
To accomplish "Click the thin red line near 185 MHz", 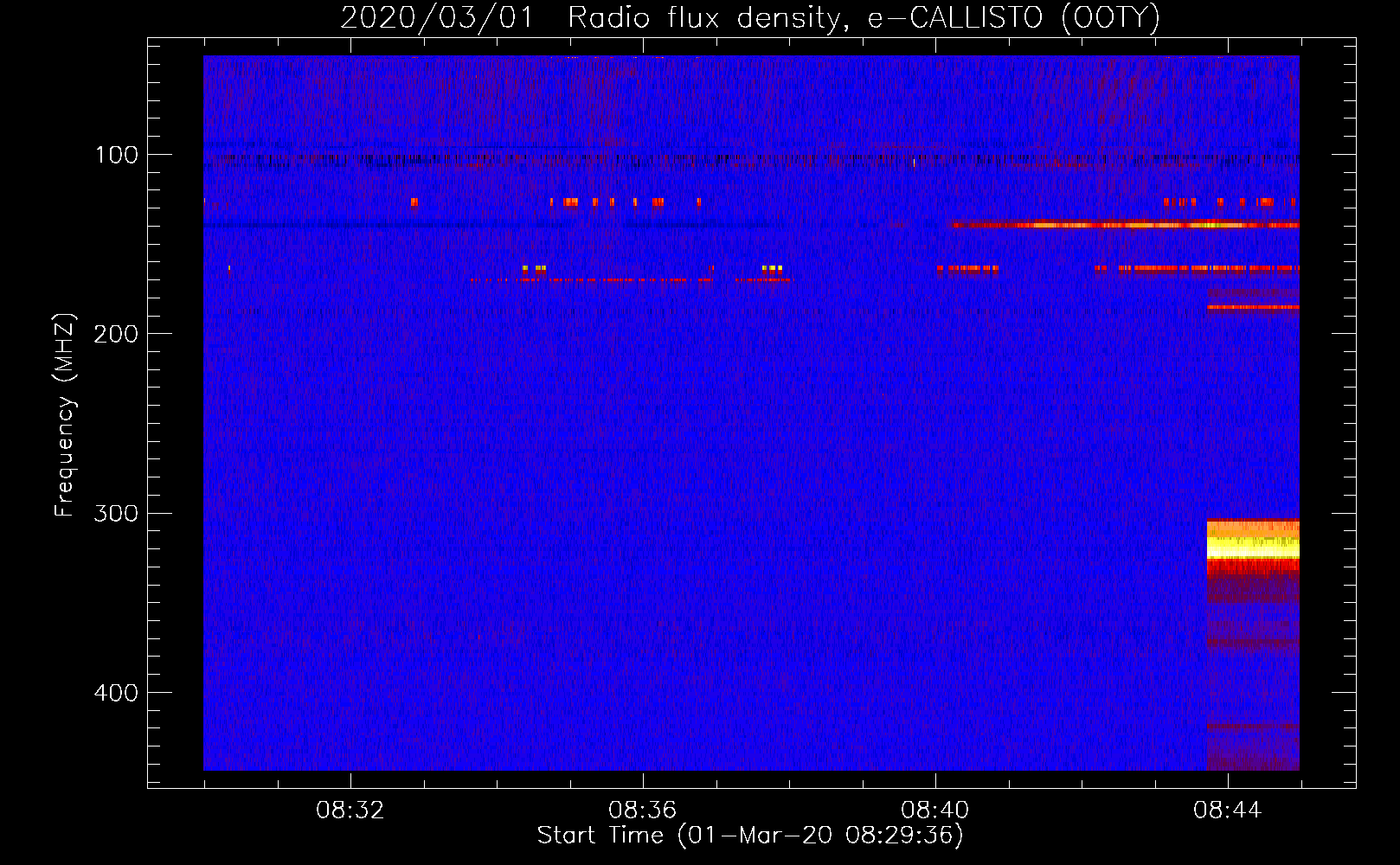I will tap(1253, 307).
